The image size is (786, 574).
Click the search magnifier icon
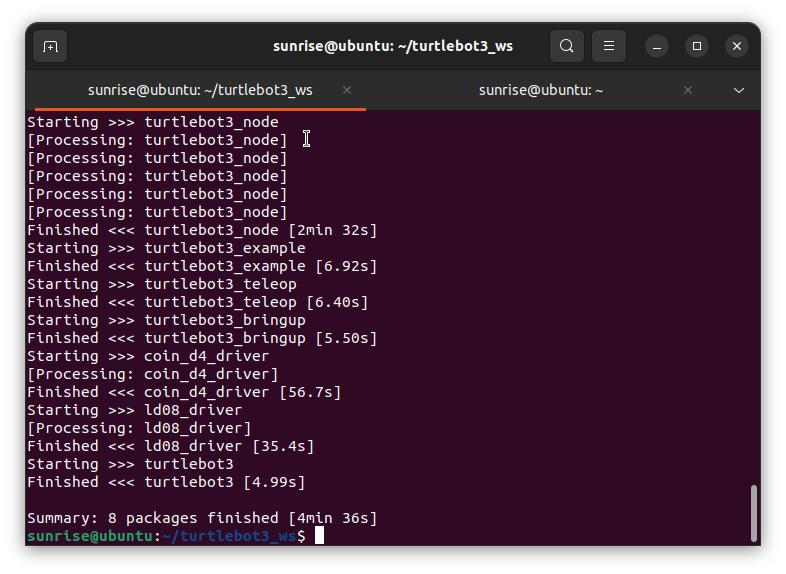tap(567, 46)
